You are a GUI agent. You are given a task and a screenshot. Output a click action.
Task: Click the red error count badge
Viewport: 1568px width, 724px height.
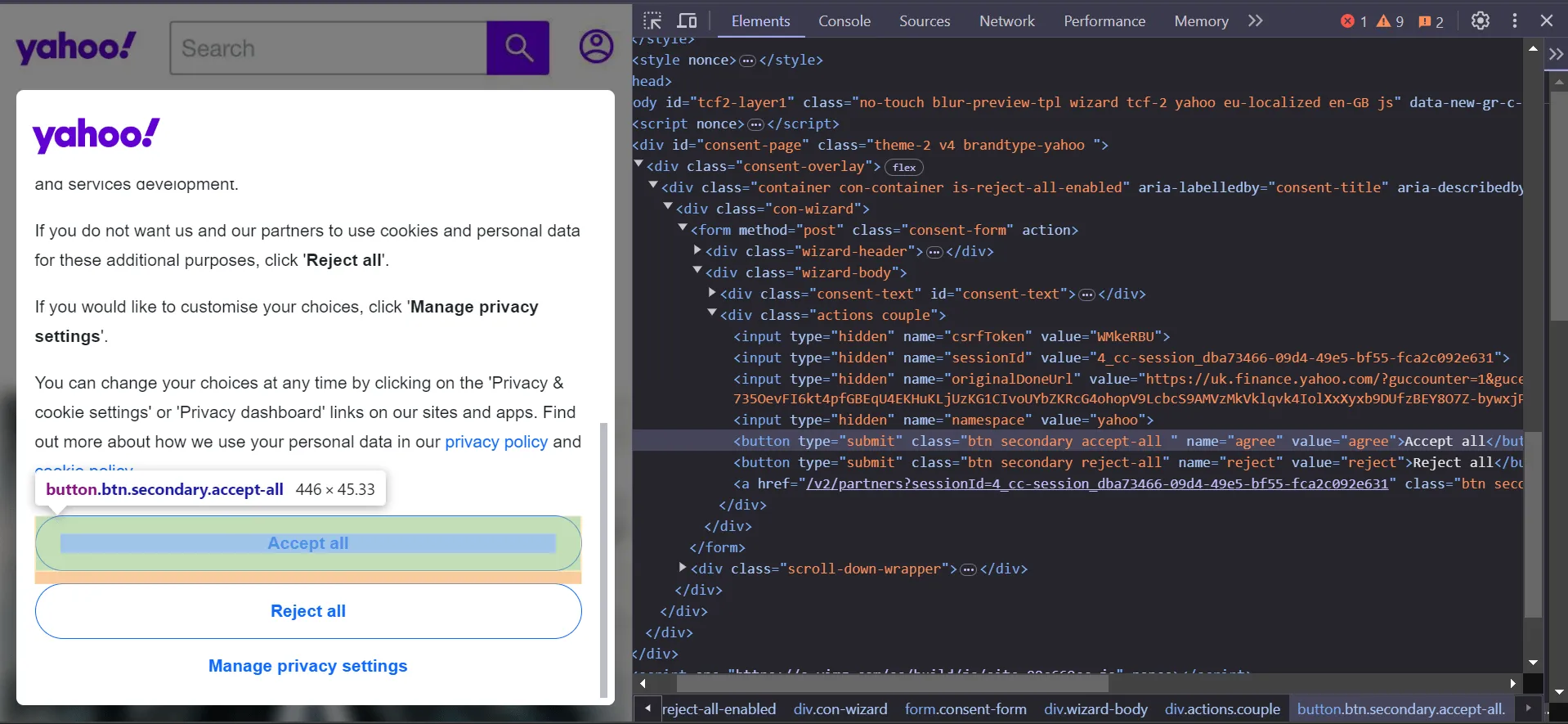pos(1354,21)
